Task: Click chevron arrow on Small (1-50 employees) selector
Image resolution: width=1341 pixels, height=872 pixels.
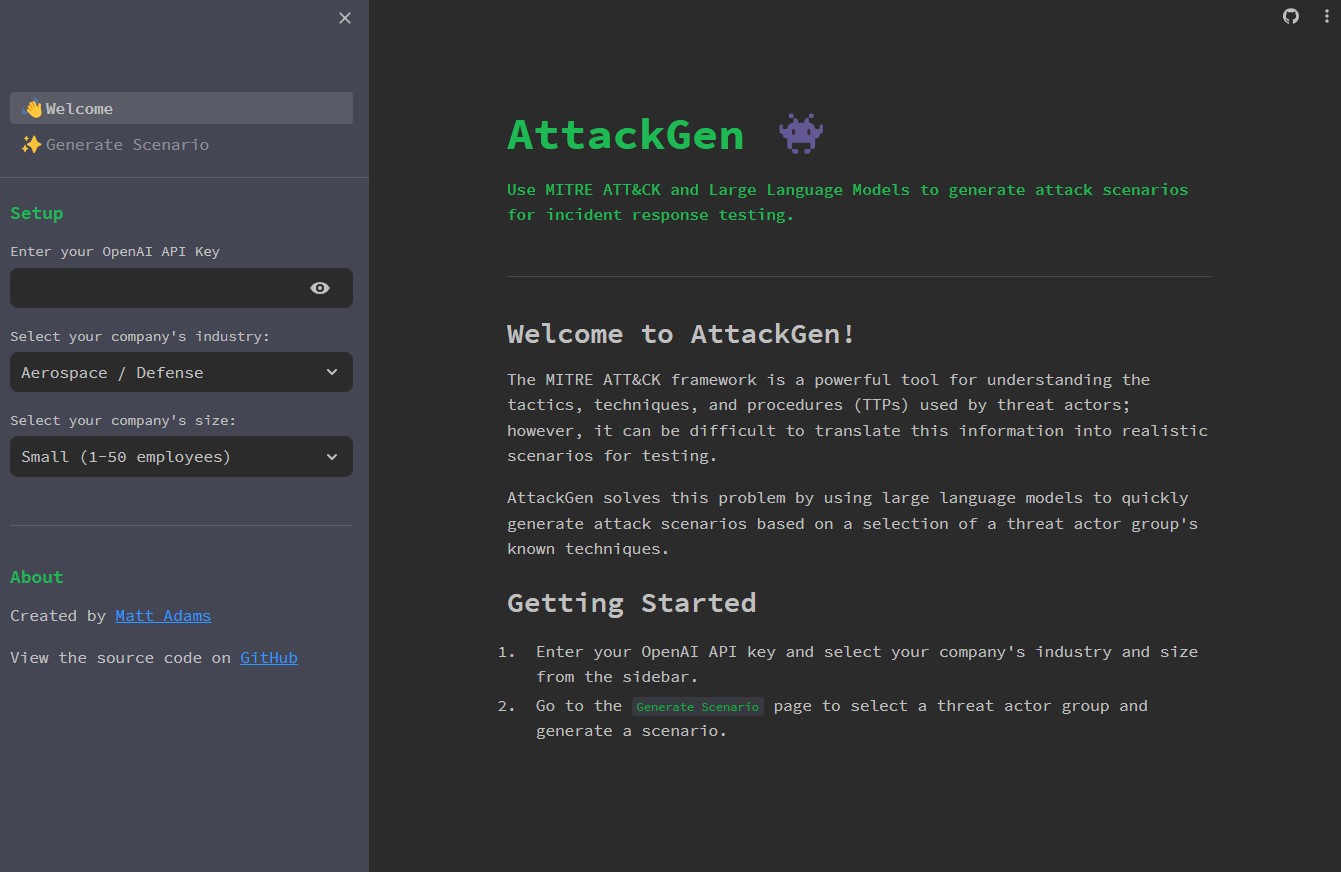Action: [332, 456]
